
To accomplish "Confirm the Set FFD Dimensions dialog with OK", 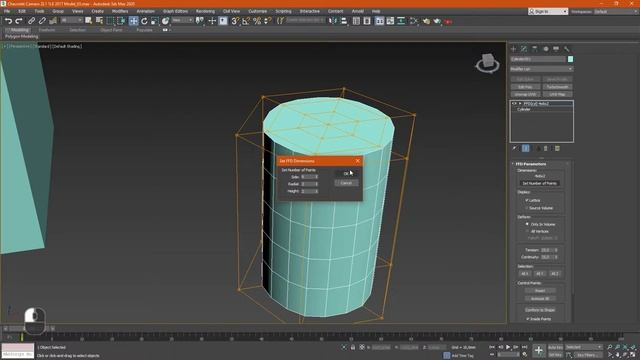I will click(x=346, y=173).
